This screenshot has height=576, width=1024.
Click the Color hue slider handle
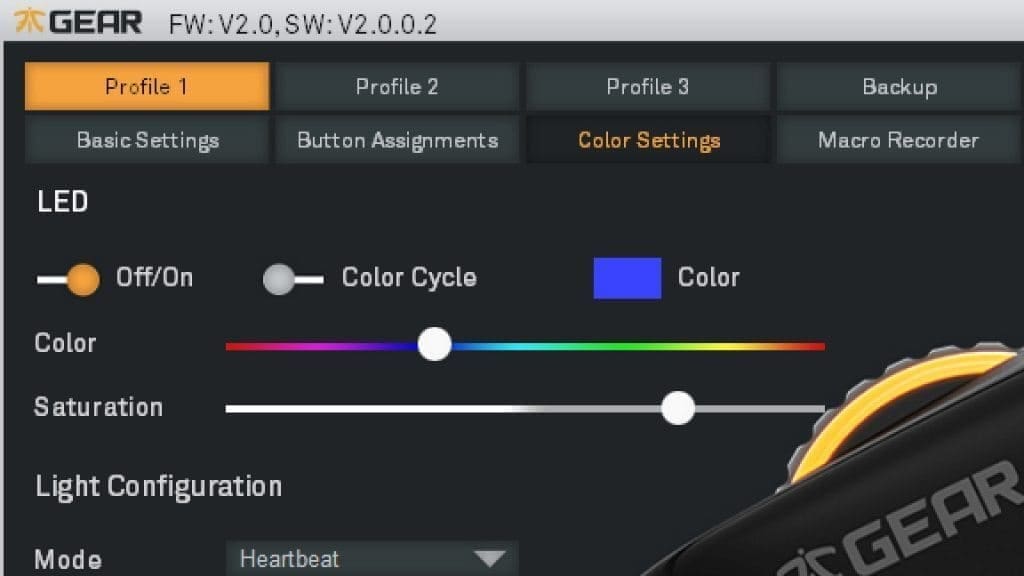pos(434,344)
